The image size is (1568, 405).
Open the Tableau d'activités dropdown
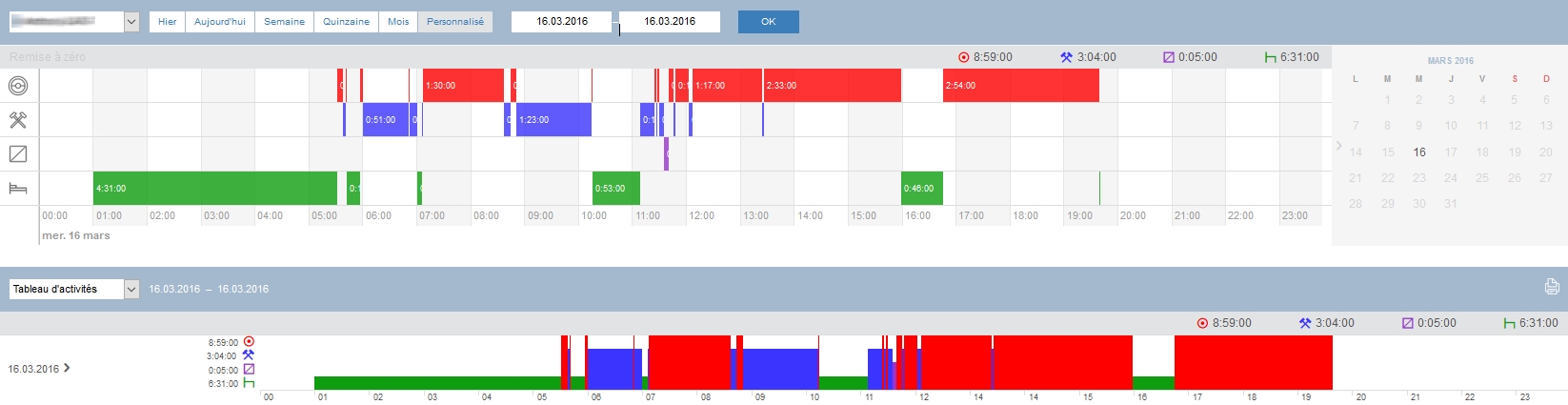coord(131,289)
